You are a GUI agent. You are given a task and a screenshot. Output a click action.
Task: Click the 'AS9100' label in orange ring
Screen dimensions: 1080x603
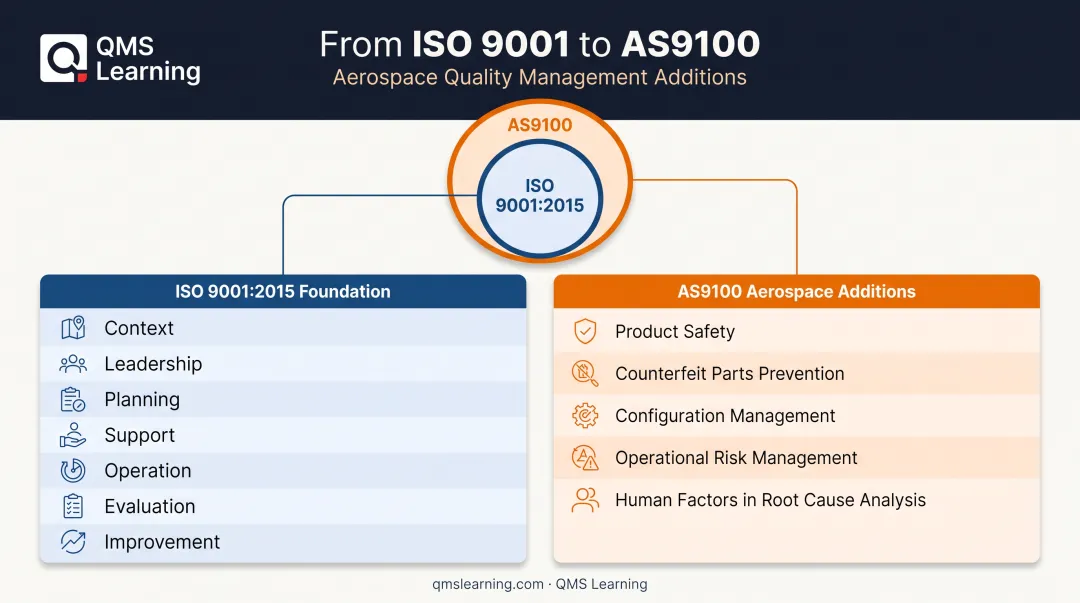(540, 125)
